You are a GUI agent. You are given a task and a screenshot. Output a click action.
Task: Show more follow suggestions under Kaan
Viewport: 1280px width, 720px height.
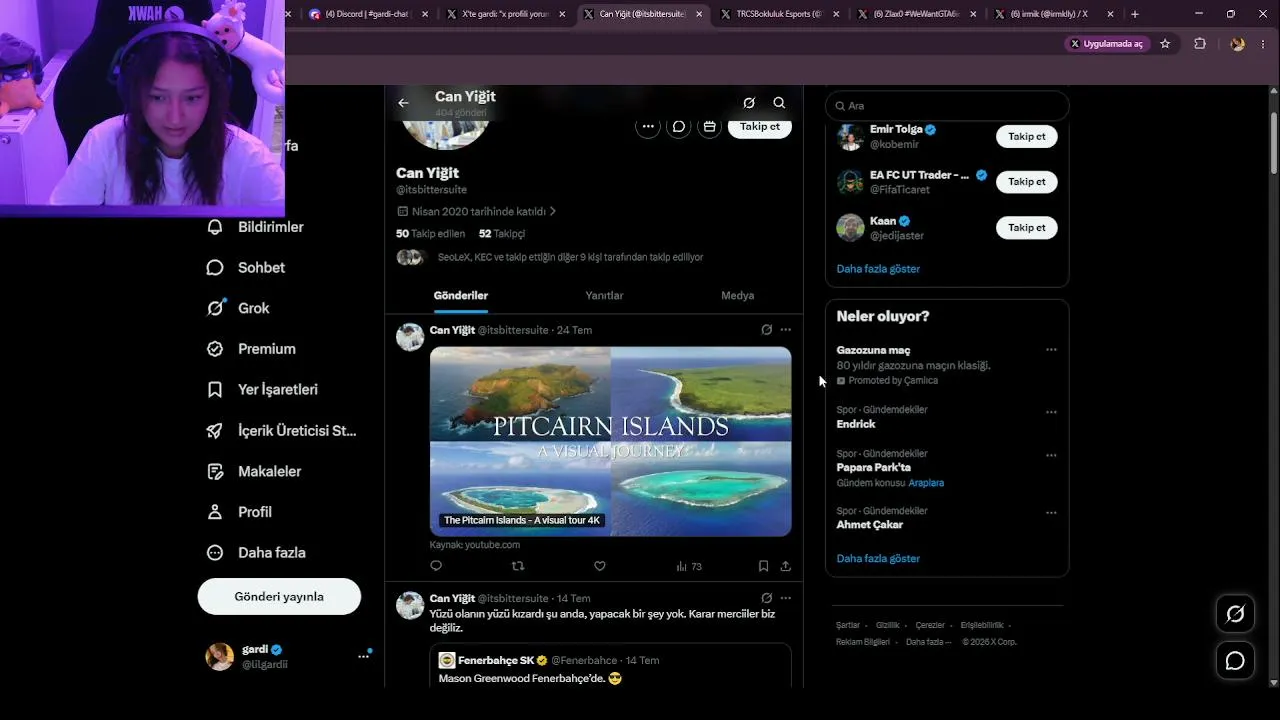pos(878,269)
